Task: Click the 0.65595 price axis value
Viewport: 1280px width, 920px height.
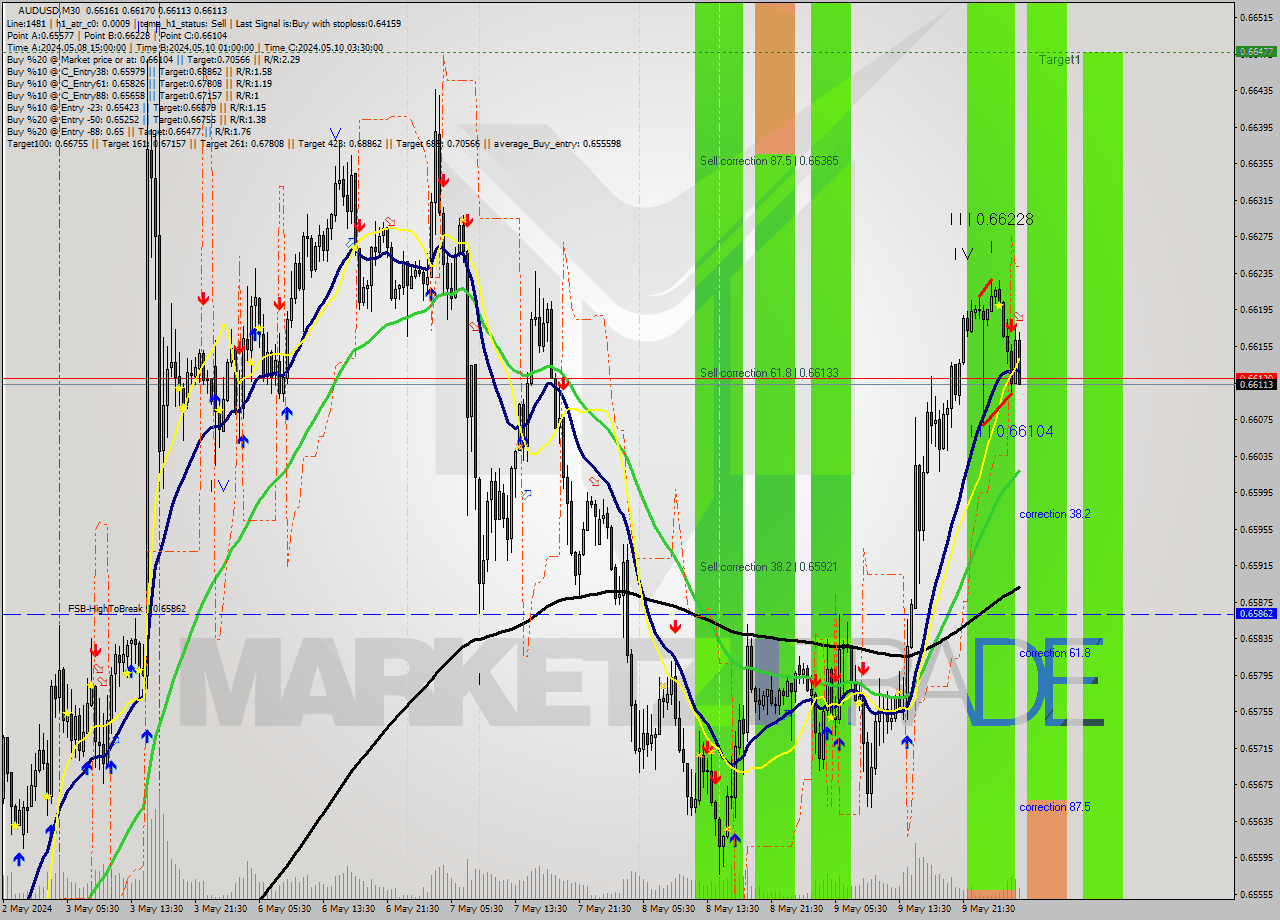Action: click(x=1256, y=857)
